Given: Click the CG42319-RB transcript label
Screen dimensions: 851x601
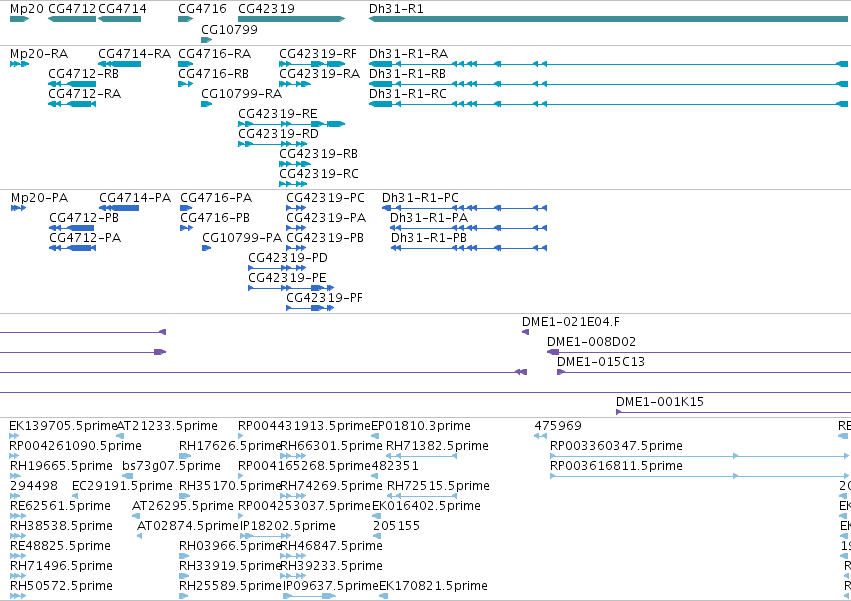Looking at the screenshot, I should click(x=319, y=154).
